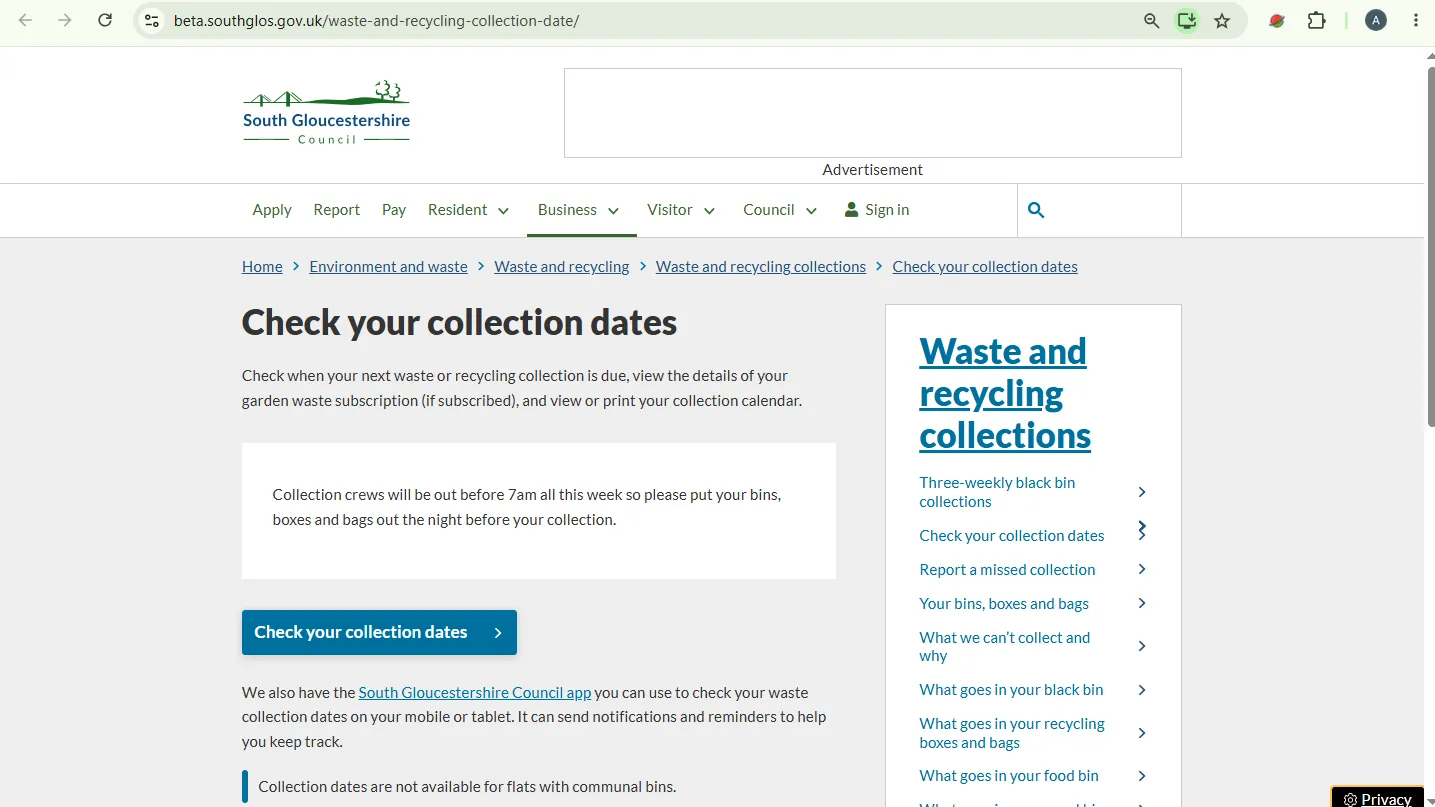This screenshot has width=1435, height=807.
Task: Open Chrome three-dot menu
Action: (1416, 20)
